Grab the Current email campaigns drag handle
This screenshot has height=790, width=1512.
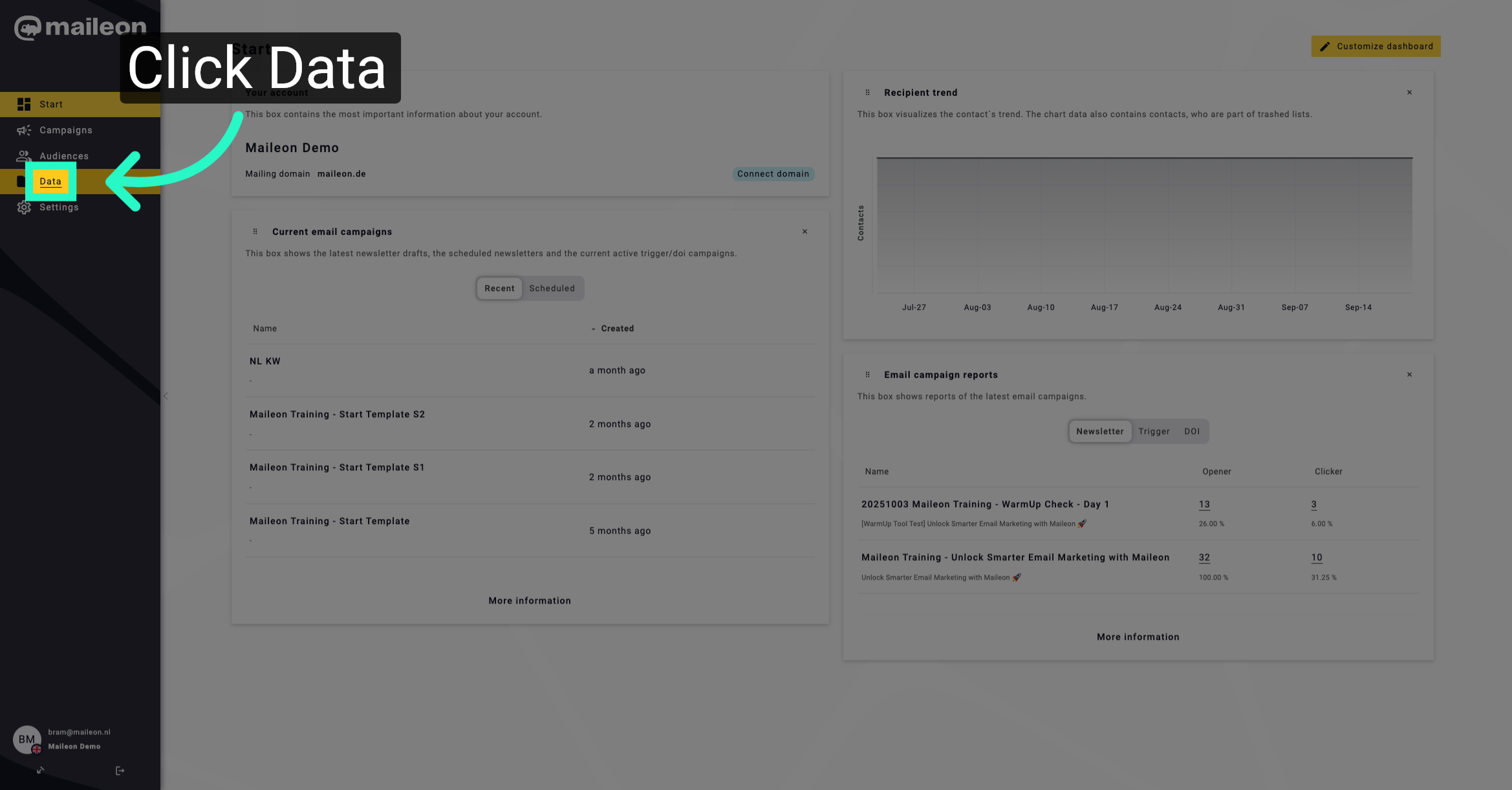coord(255,232)
